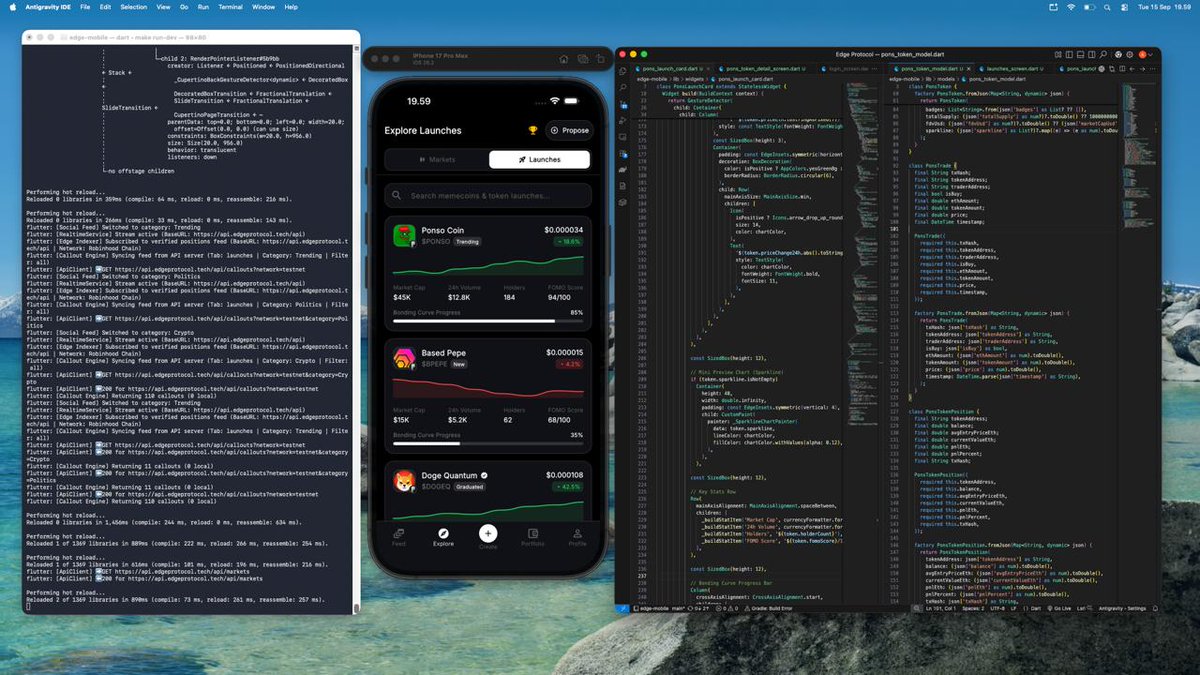The image size is (1200, 675).
Task: Switch to launches_screen.dart editor tab
Action: point(1013,68)
